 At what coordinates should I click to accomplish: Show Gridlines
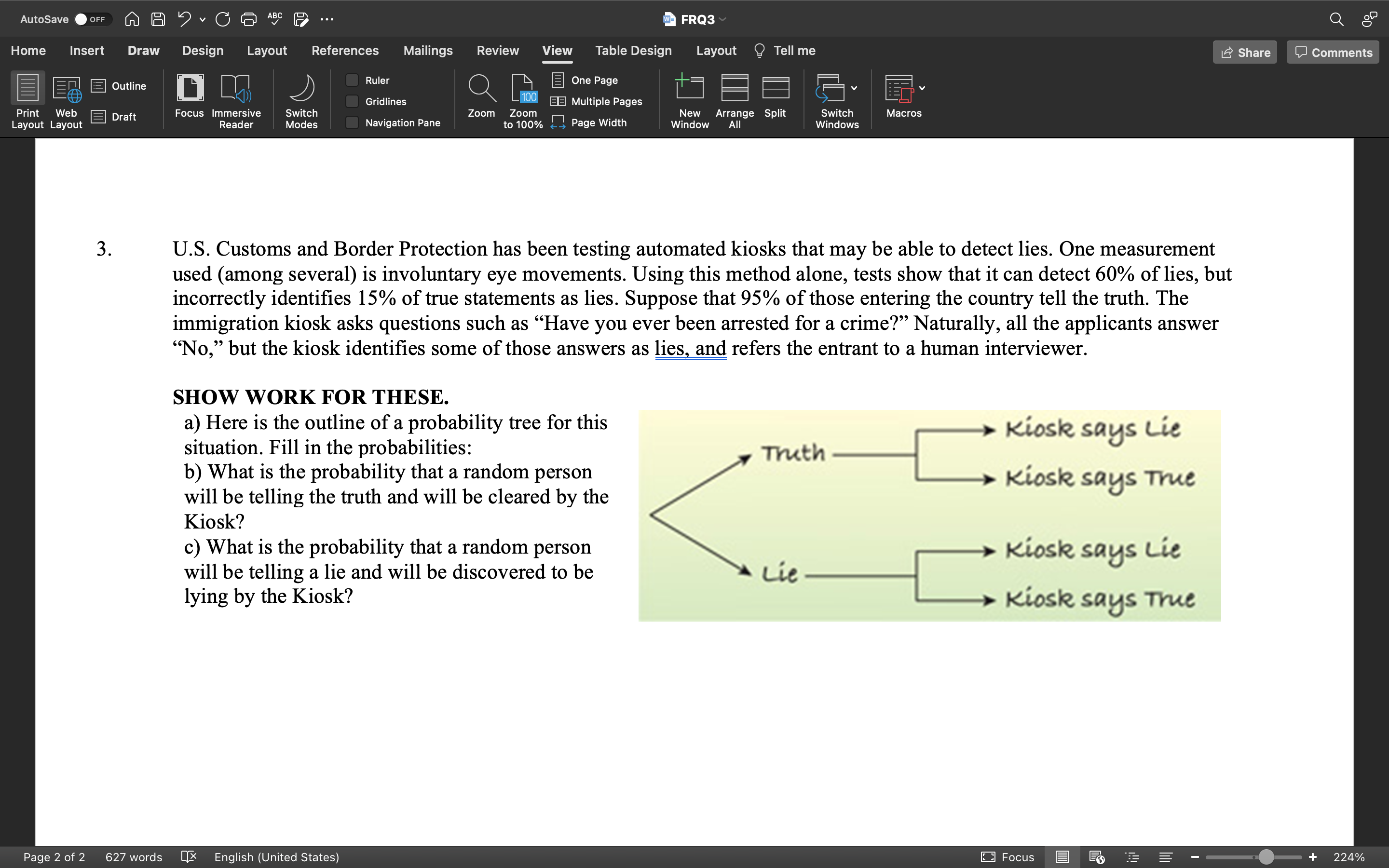click(353, 101)
